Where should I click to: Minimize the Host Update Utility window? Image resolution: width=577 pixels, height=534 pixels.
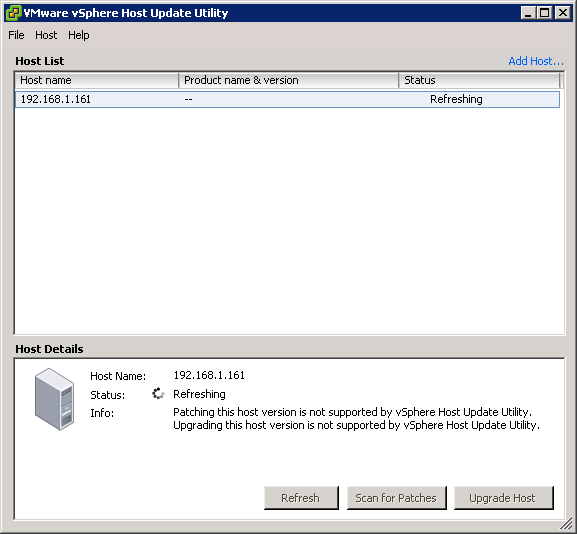[528, 13]
